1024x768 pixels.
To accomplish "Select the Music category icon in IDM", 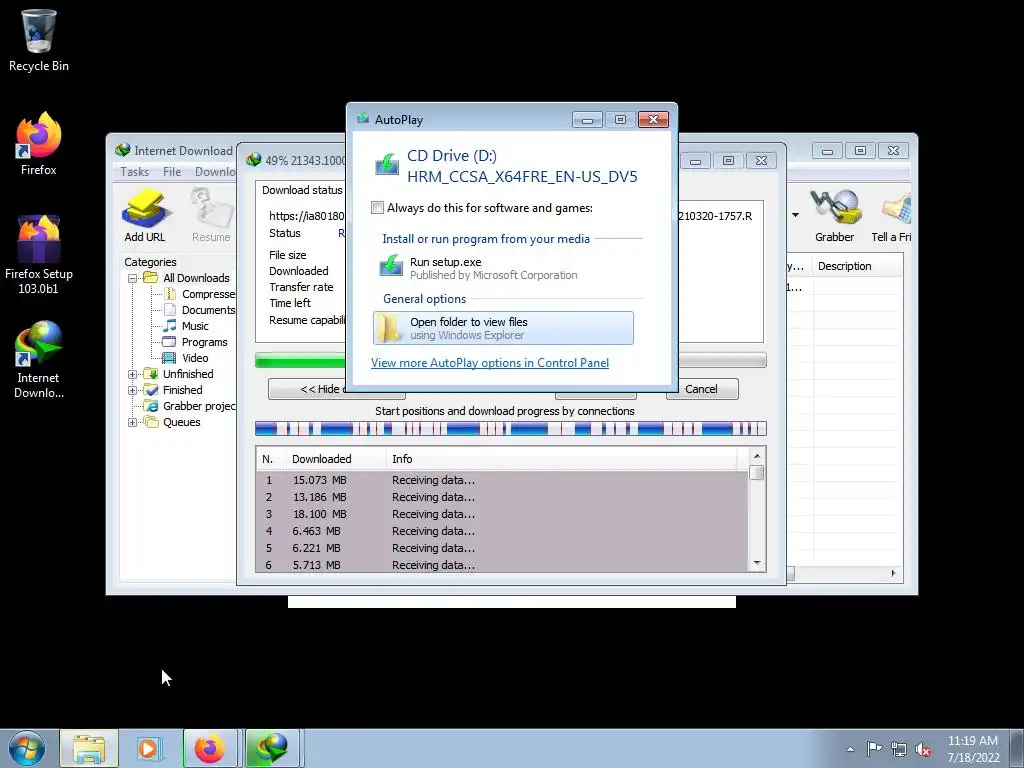I will click(170, 326).
